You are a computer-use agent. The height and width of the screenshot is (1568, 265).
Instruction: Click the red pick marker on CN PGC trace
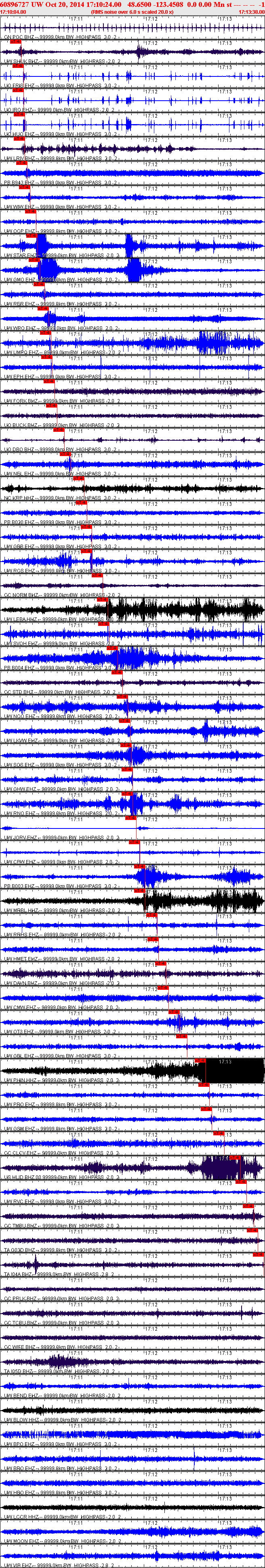[x=15, y=41]
